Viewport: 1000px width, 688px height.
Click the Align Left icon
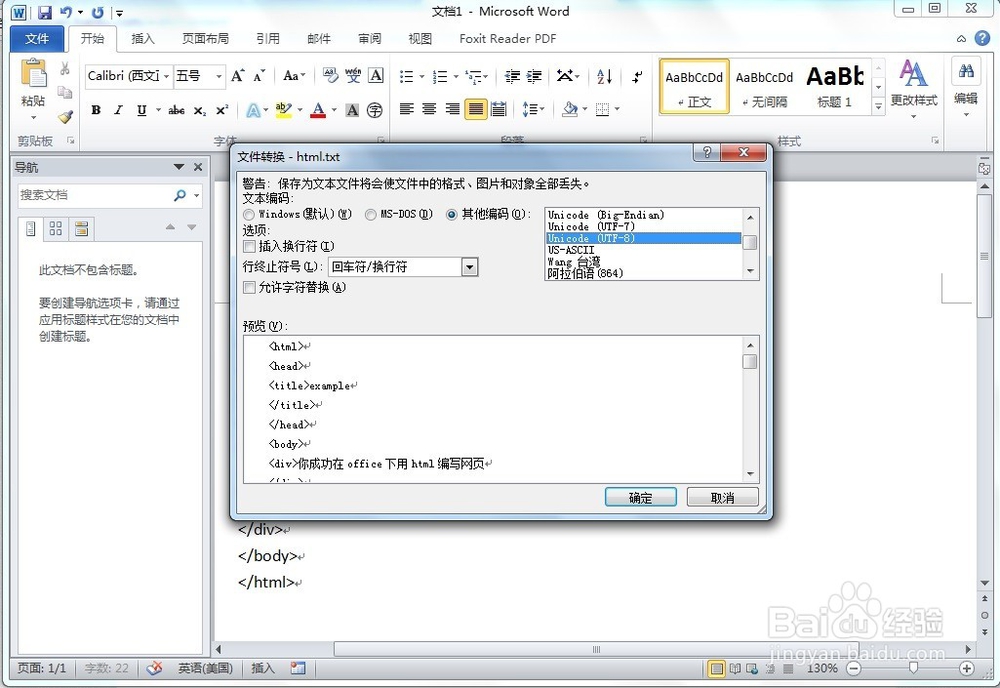406,108
